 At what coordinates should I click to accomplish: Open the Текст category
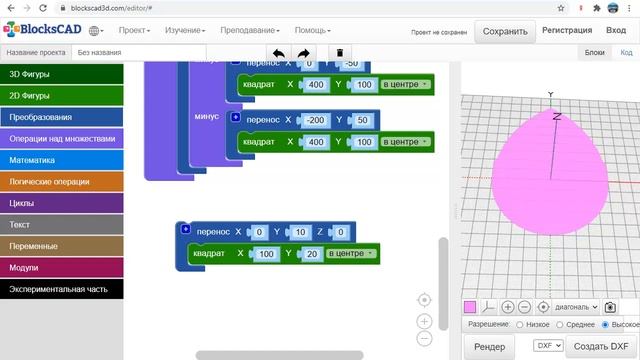point(62,224)
